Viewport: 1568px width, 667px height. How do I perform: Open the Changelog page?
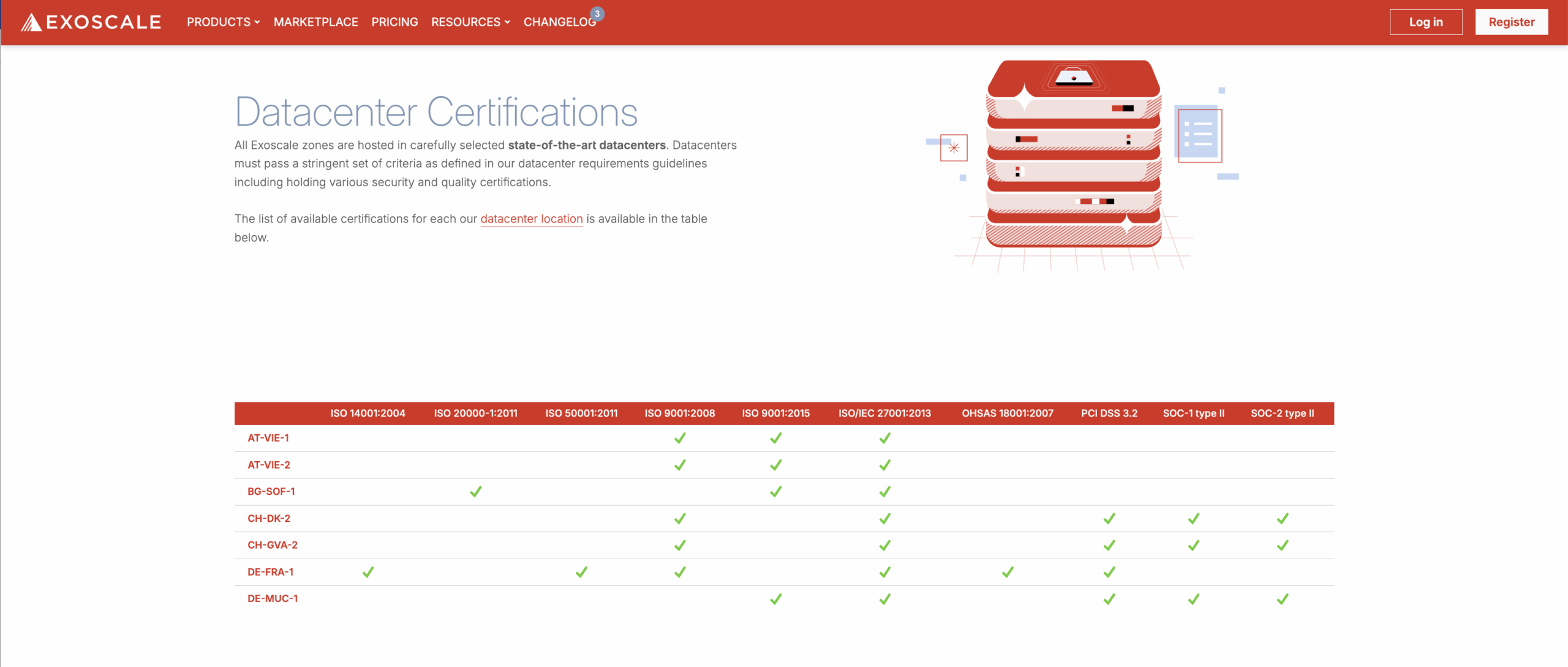point(559,22)
